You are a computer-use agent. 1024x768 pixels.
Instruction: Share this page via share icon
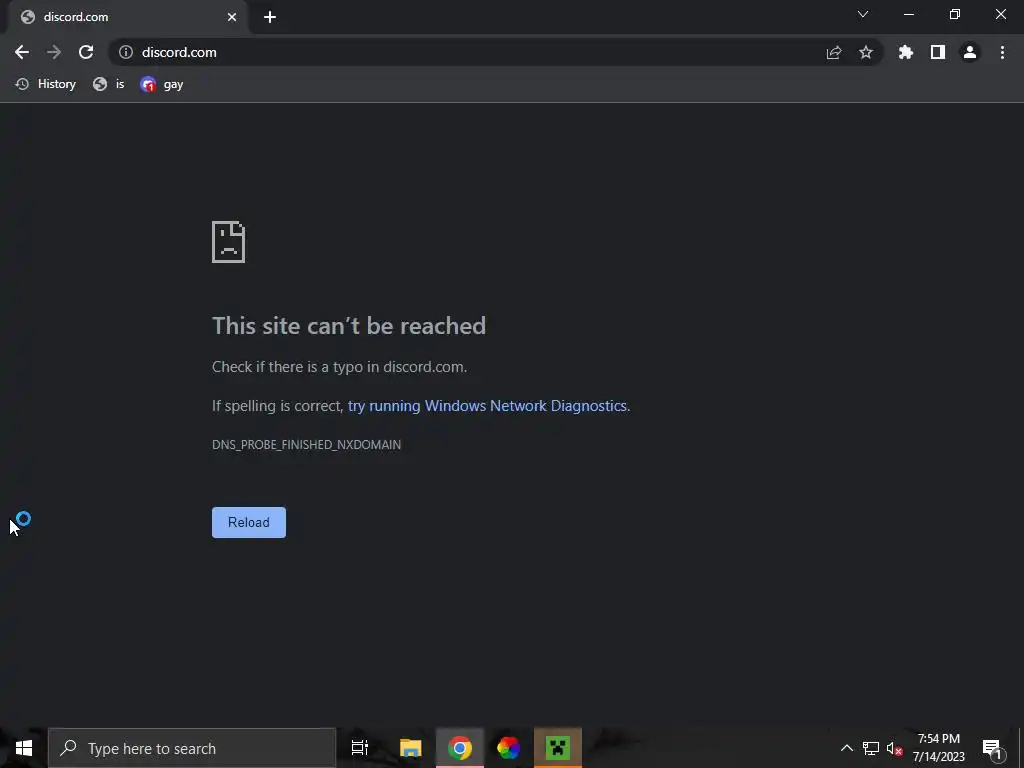point(834,52)
